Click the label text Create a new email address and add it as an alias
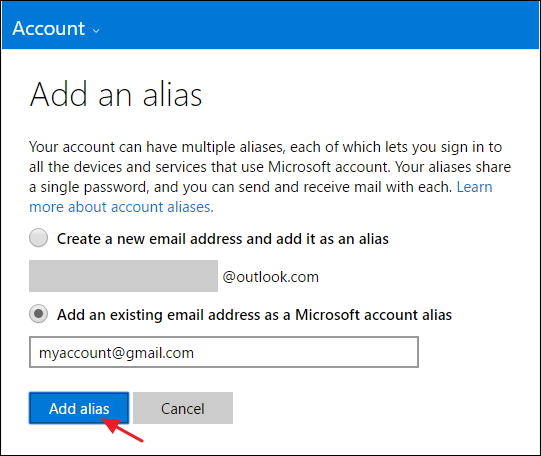Viewport: 541px width, 456px height. (x=223, y=239)
